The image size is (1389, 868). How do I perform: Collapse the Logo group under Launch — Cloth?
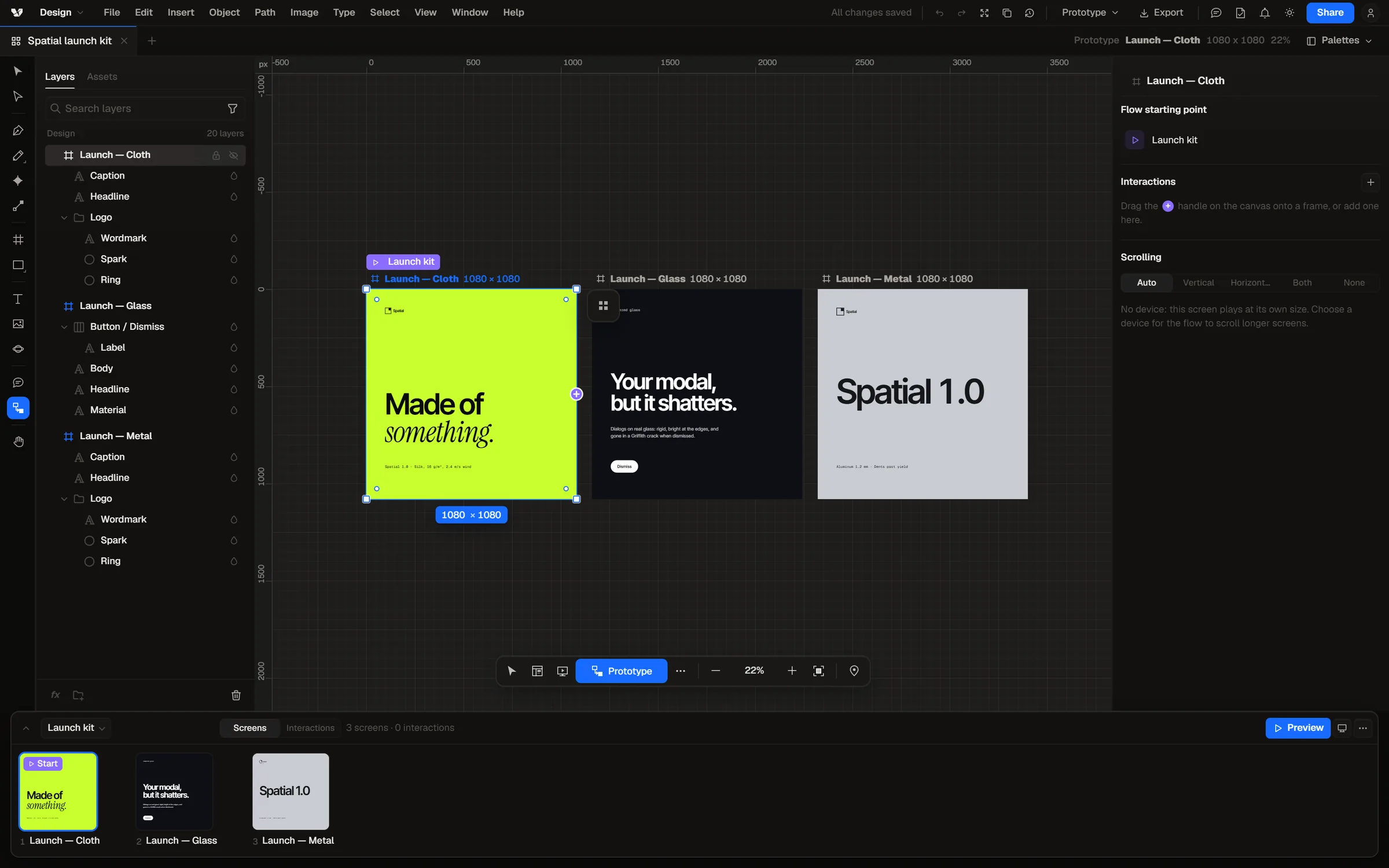[x=64, y=218]
